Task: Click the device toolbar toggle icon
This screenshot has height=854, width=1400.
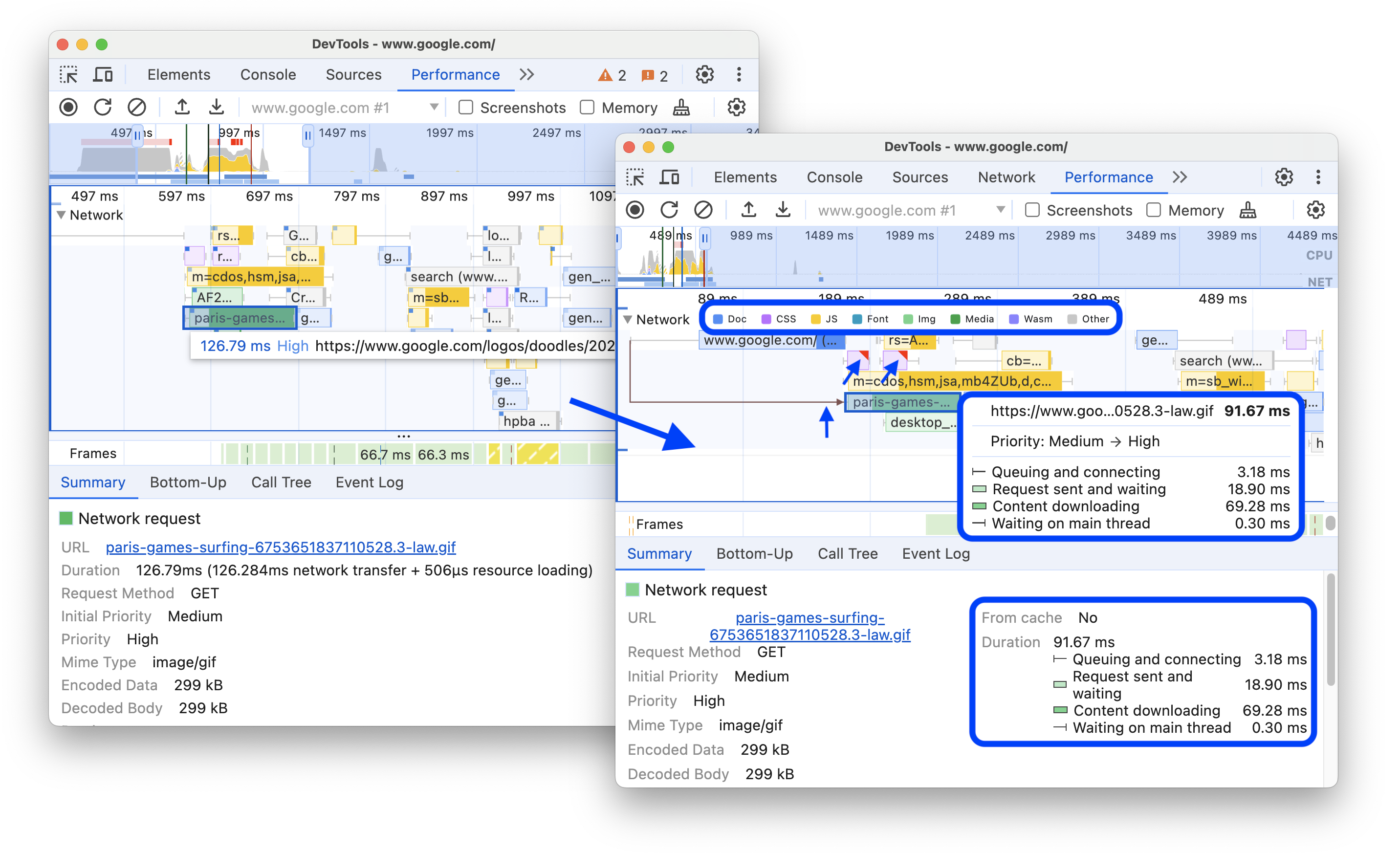Action: coord(104,75)
